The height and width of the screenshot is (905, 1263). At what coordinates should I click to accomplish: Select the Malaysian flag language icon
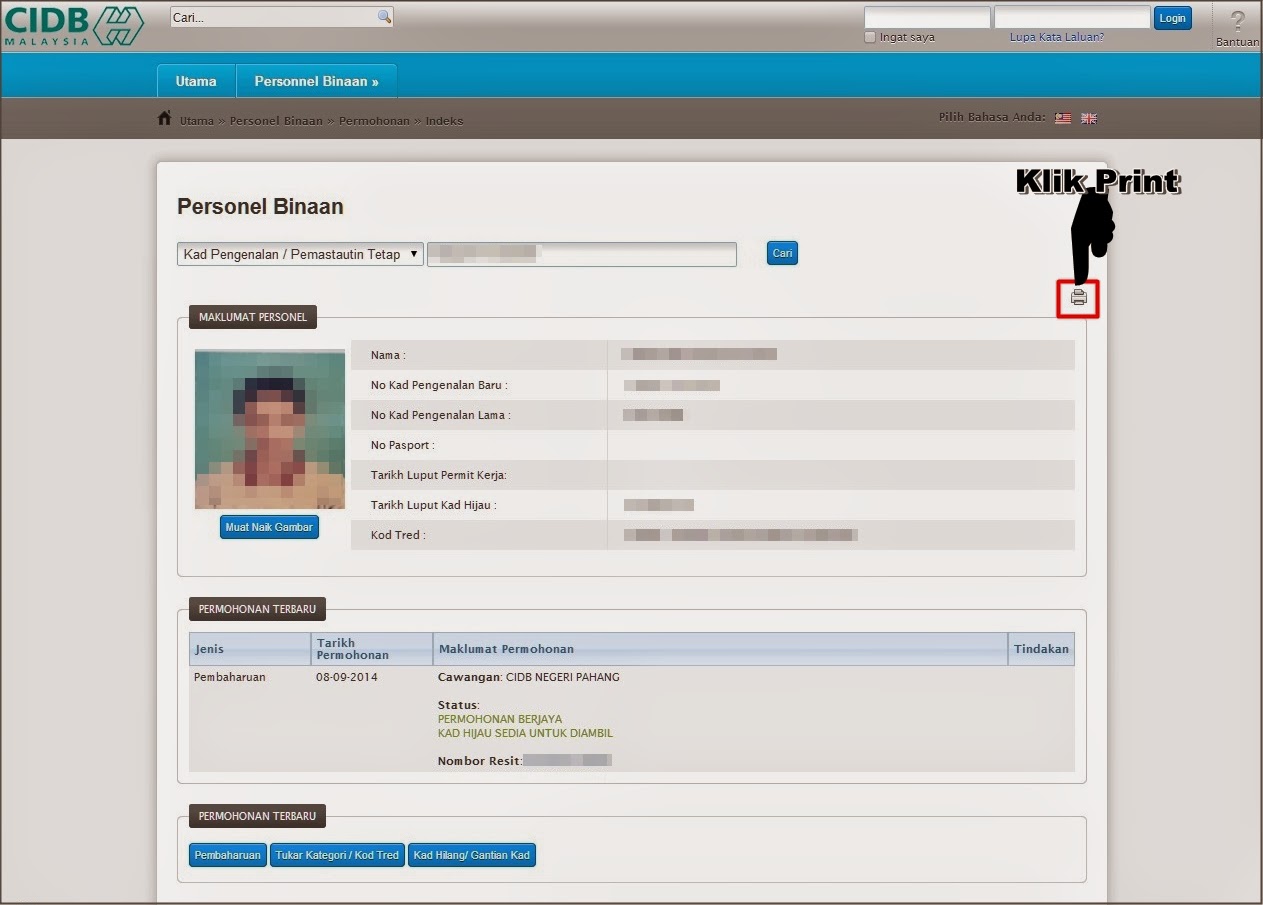point(1063,118)
